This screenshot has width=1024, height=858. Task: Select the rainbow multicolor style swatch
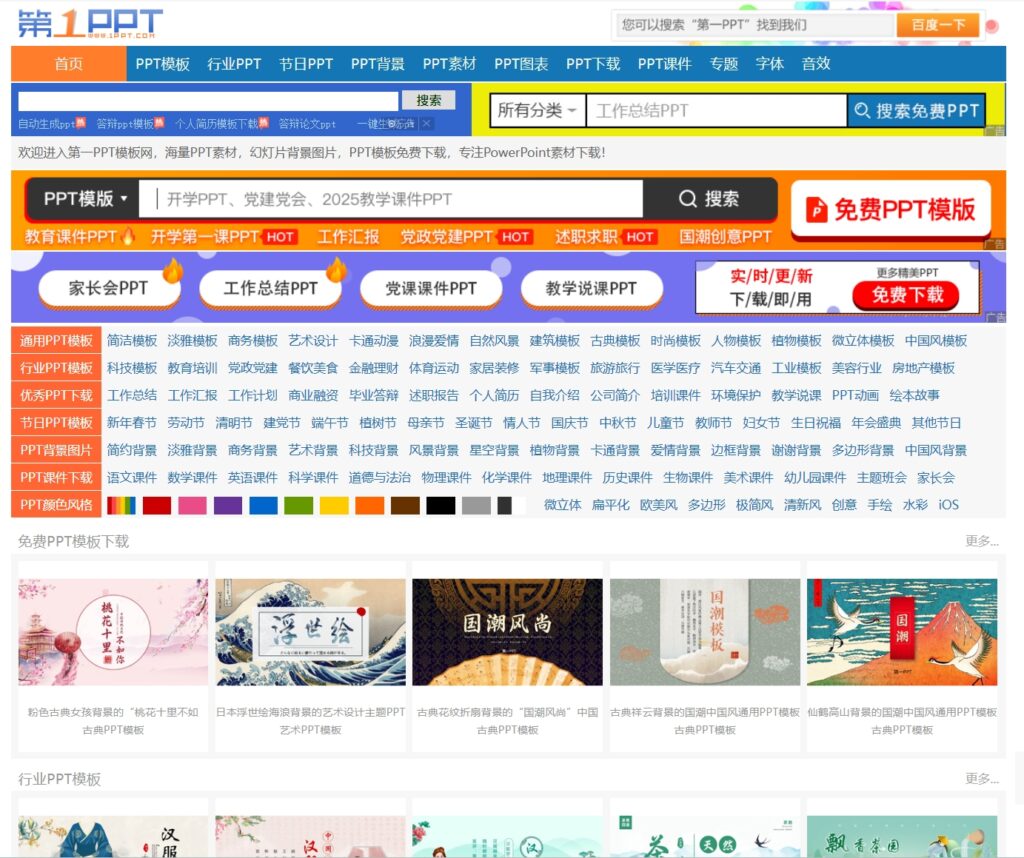(121, 505)
